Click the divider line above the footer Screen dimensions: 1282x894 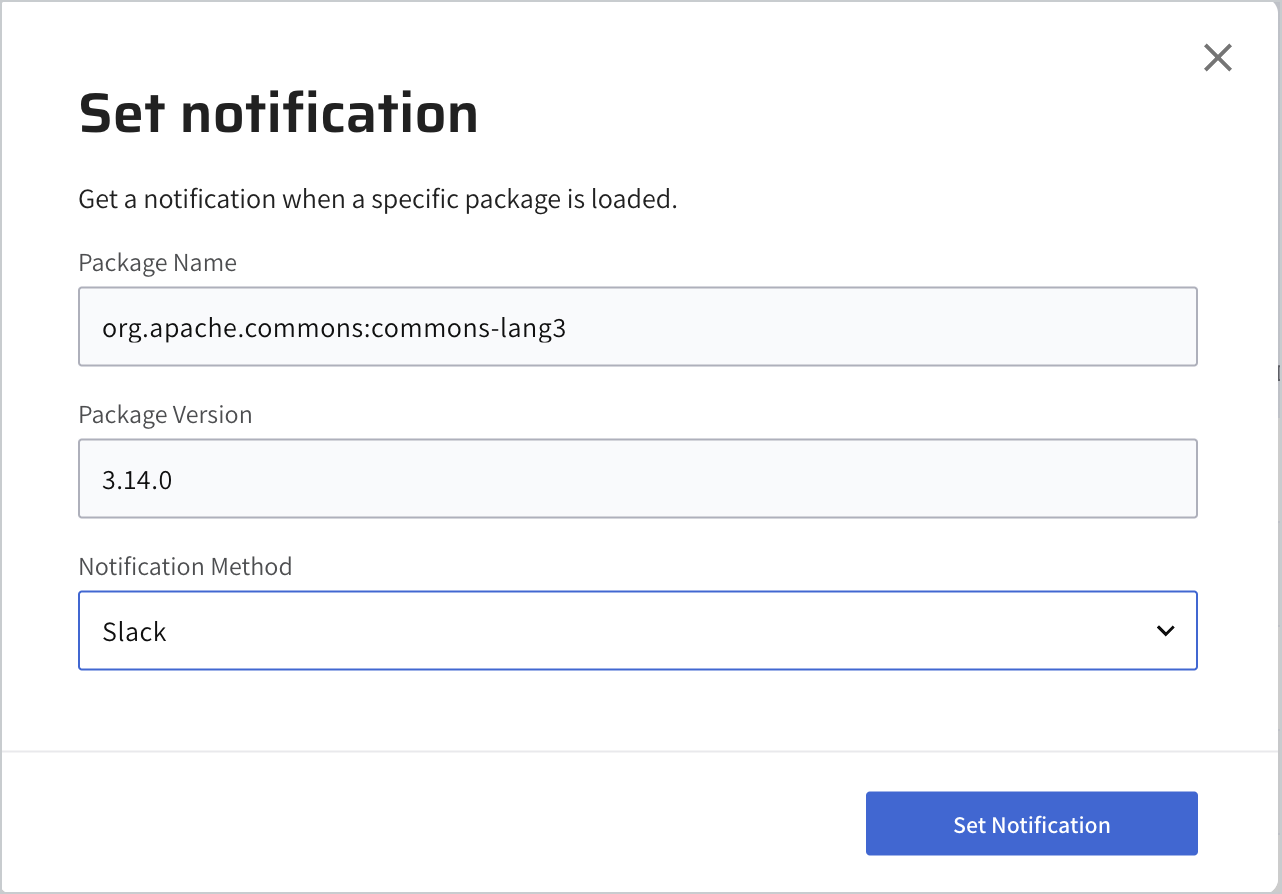[640, 750]
